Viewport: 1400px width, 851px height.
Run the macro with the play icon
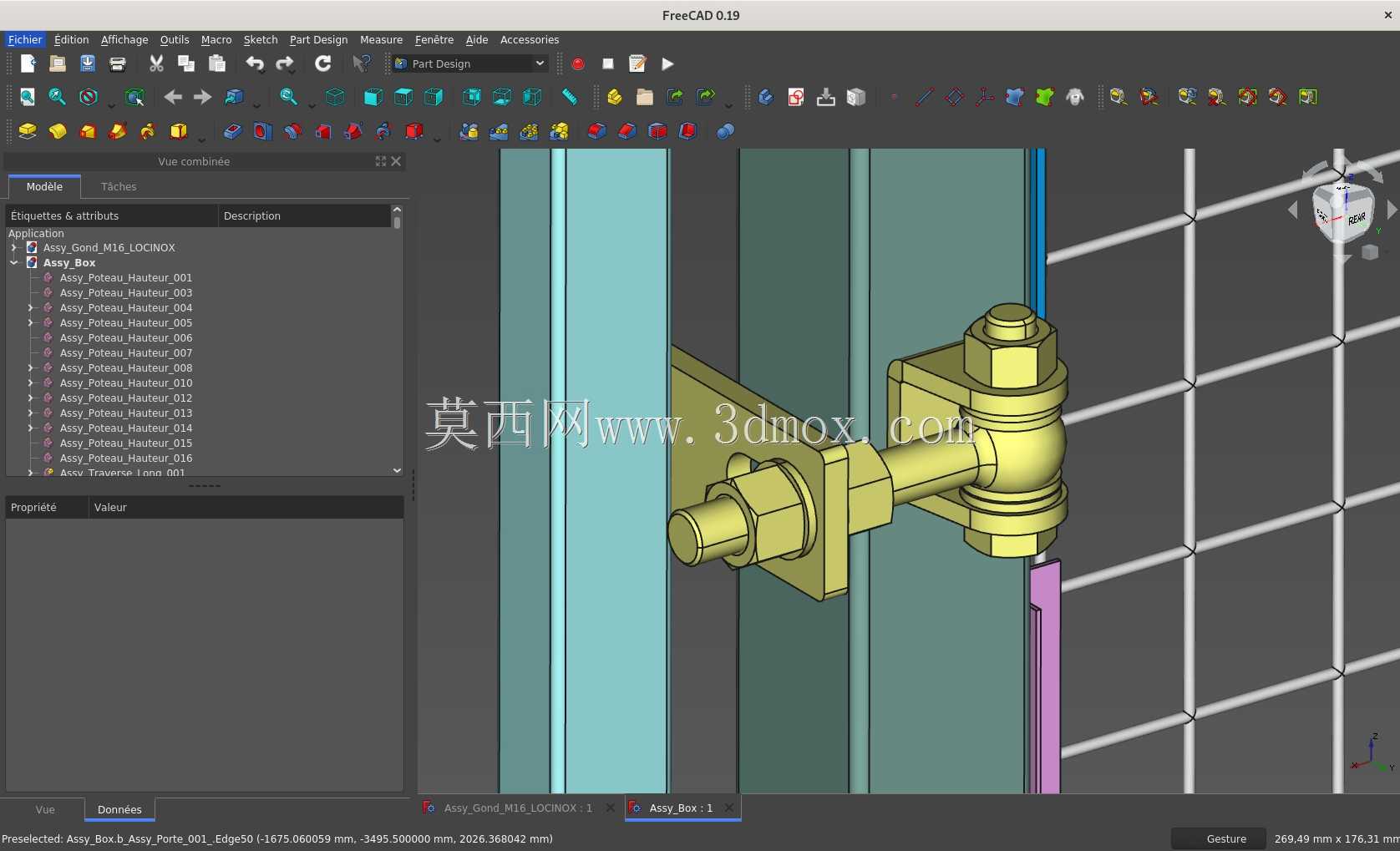point(667,63)
